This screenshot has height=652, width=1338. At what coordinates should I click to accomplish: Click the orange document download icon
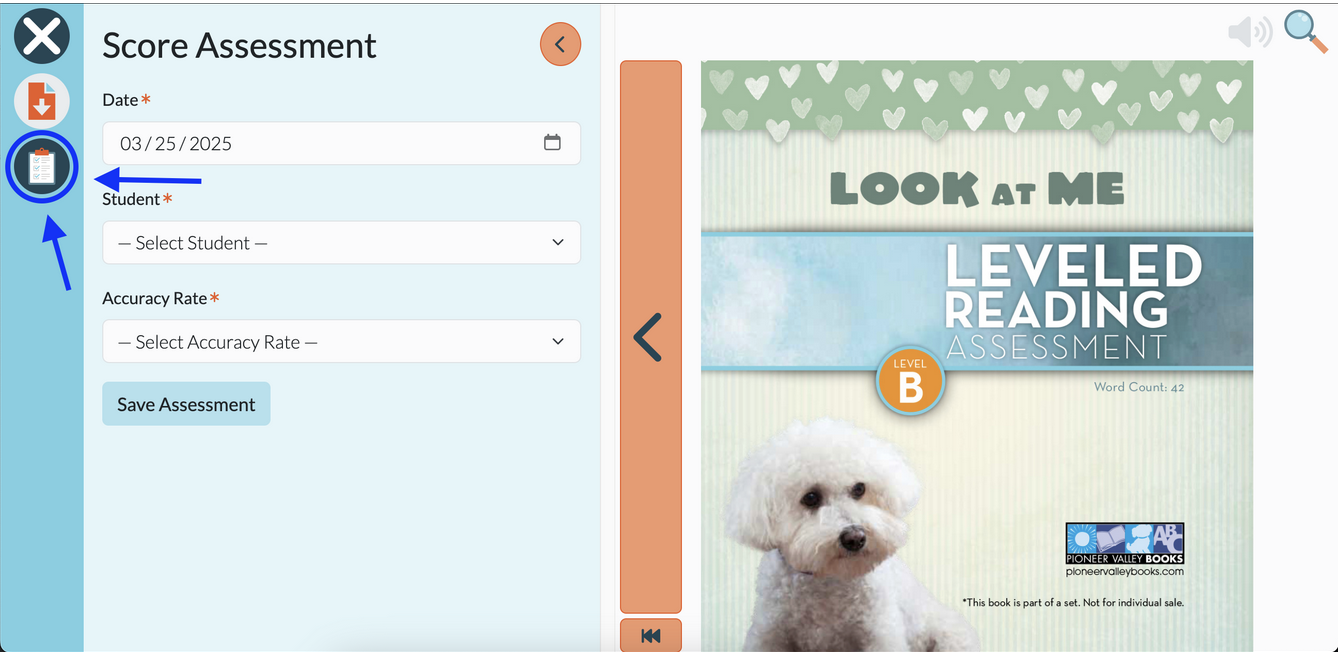tap(42, 100)
